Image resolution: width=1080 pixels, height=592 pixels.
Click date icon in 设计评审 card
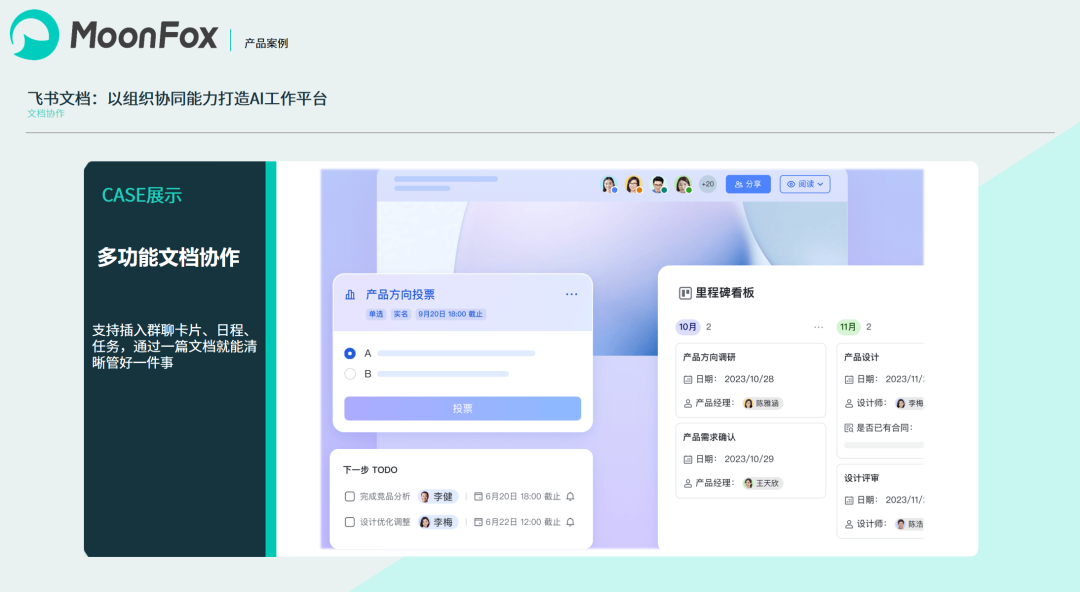tap(849, 500)
